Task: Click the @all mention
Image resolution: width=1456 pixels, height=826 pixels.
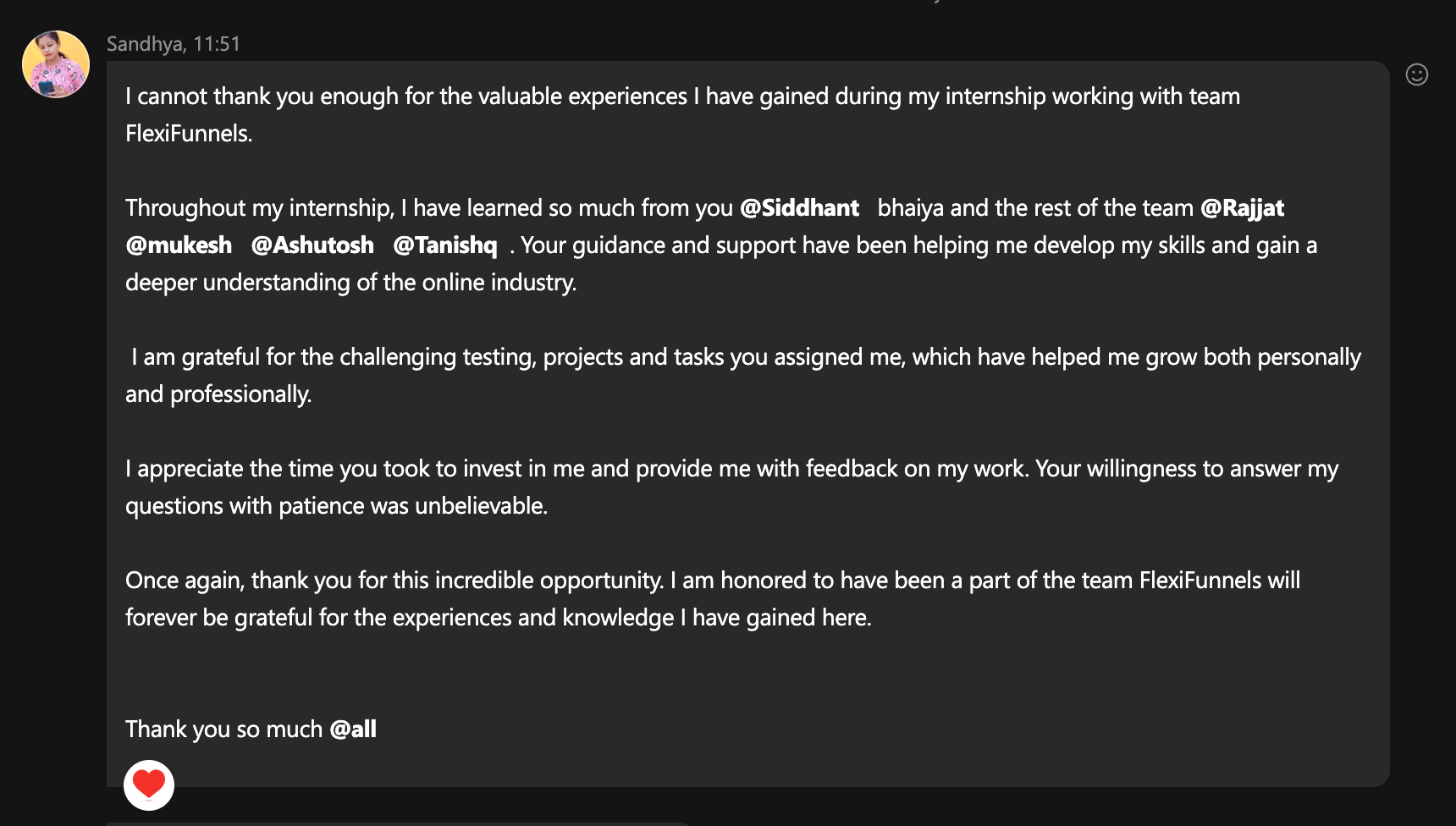Action: pyautogui.click(x=353, y=730)
